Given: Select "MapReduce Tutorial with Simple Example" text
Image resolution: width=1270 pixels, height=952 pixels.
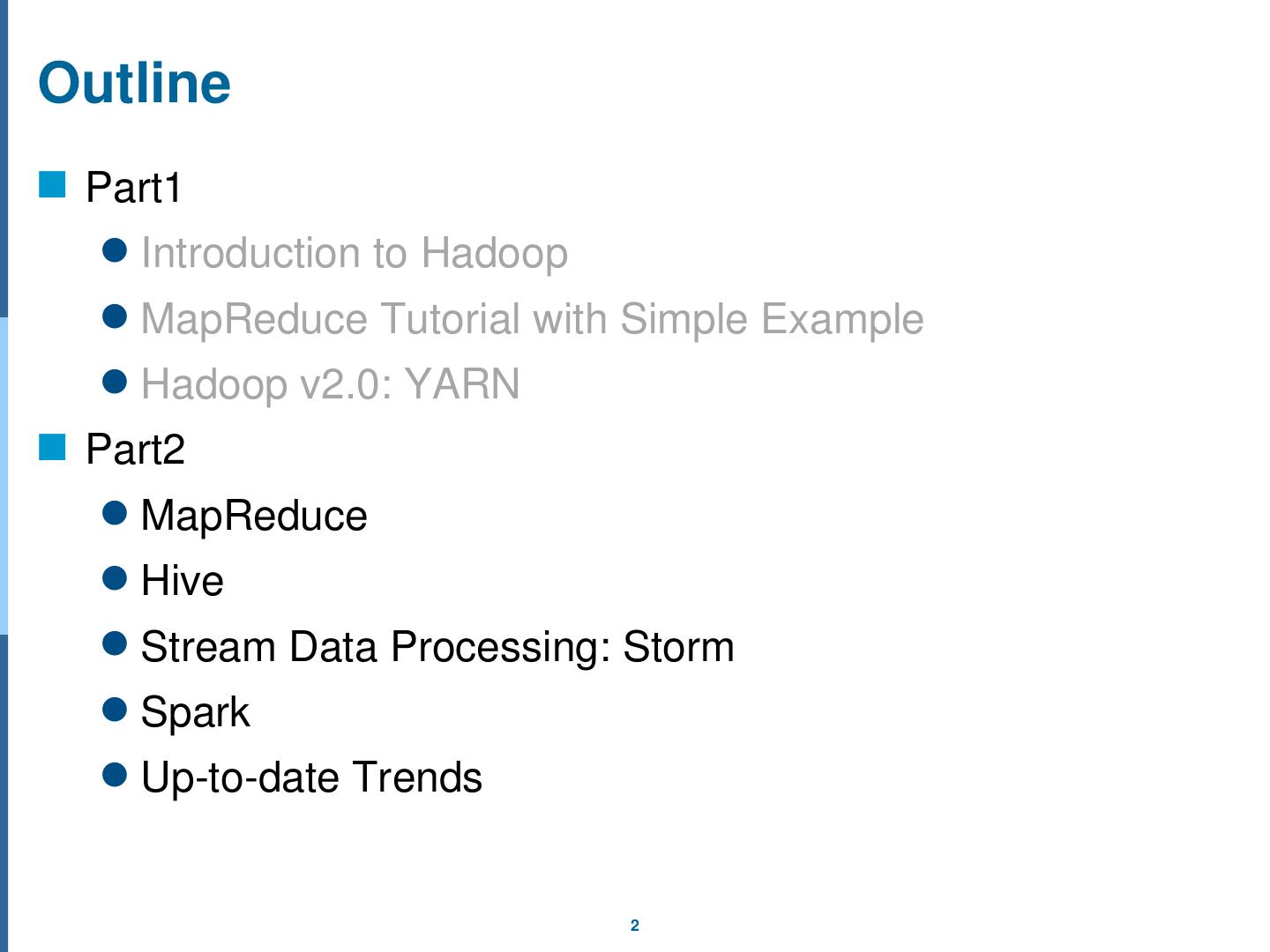Looking at the screenshot, I should pyautogui.click(x=532, y=319).
